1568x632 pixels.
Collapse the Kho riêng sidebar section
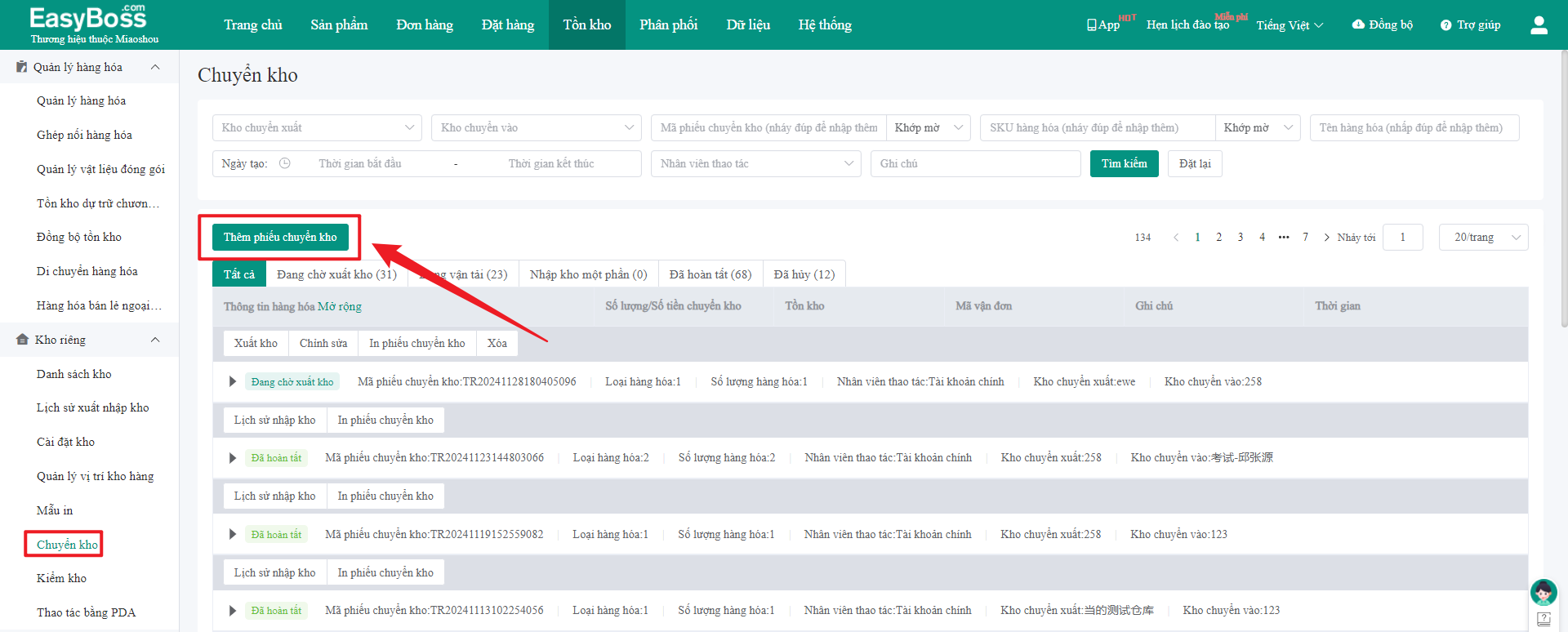pos(155,340)
